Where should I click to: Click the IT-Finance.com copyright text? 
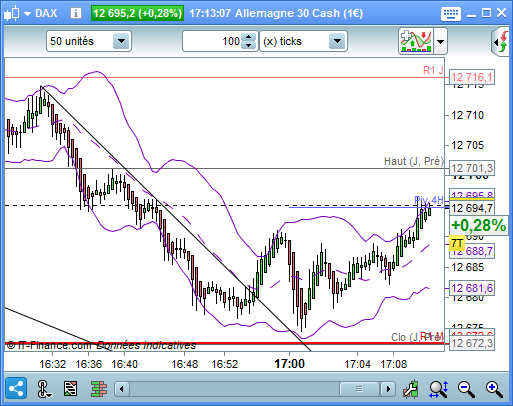(x=49, y=345)
